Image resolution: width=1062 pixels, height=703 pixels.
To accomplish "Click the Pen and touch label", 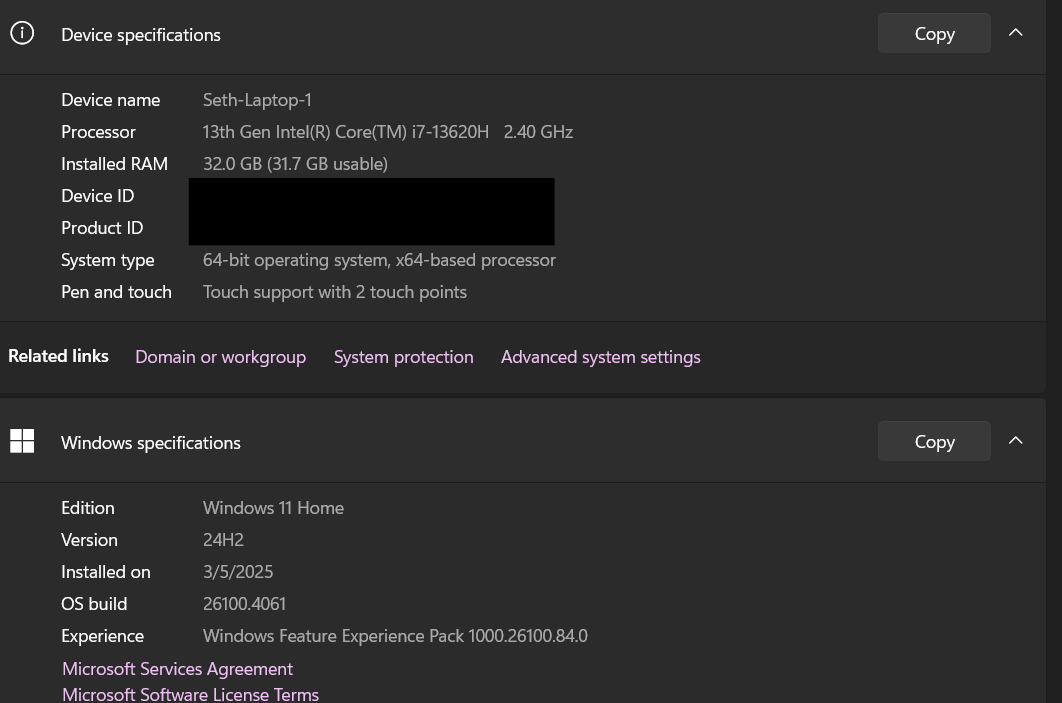I will coord(116,291).
